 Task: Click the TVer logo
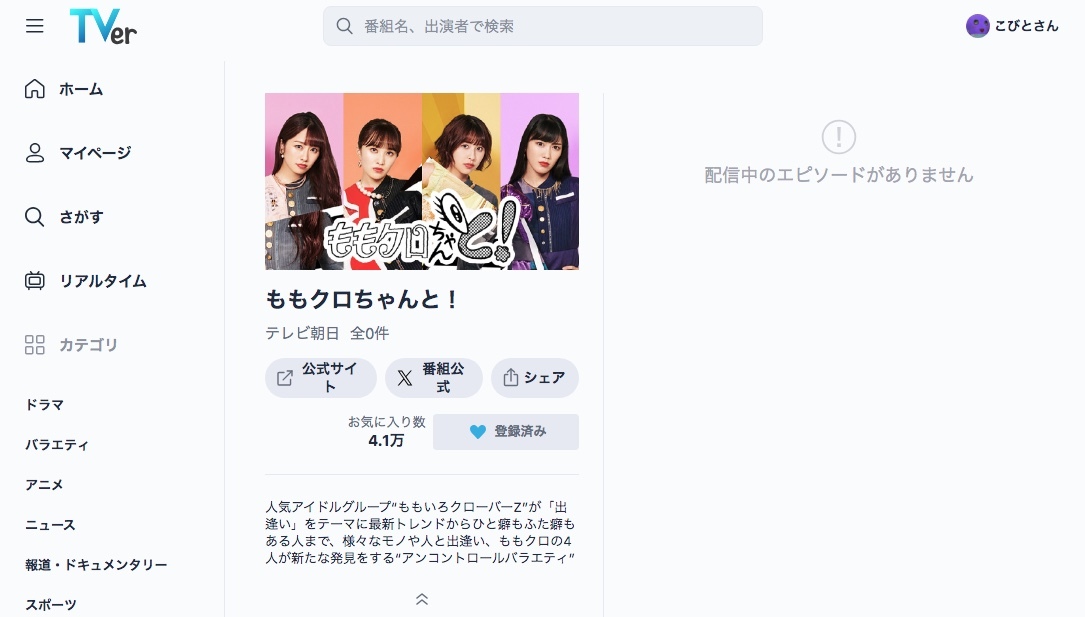tap(103, 26)
